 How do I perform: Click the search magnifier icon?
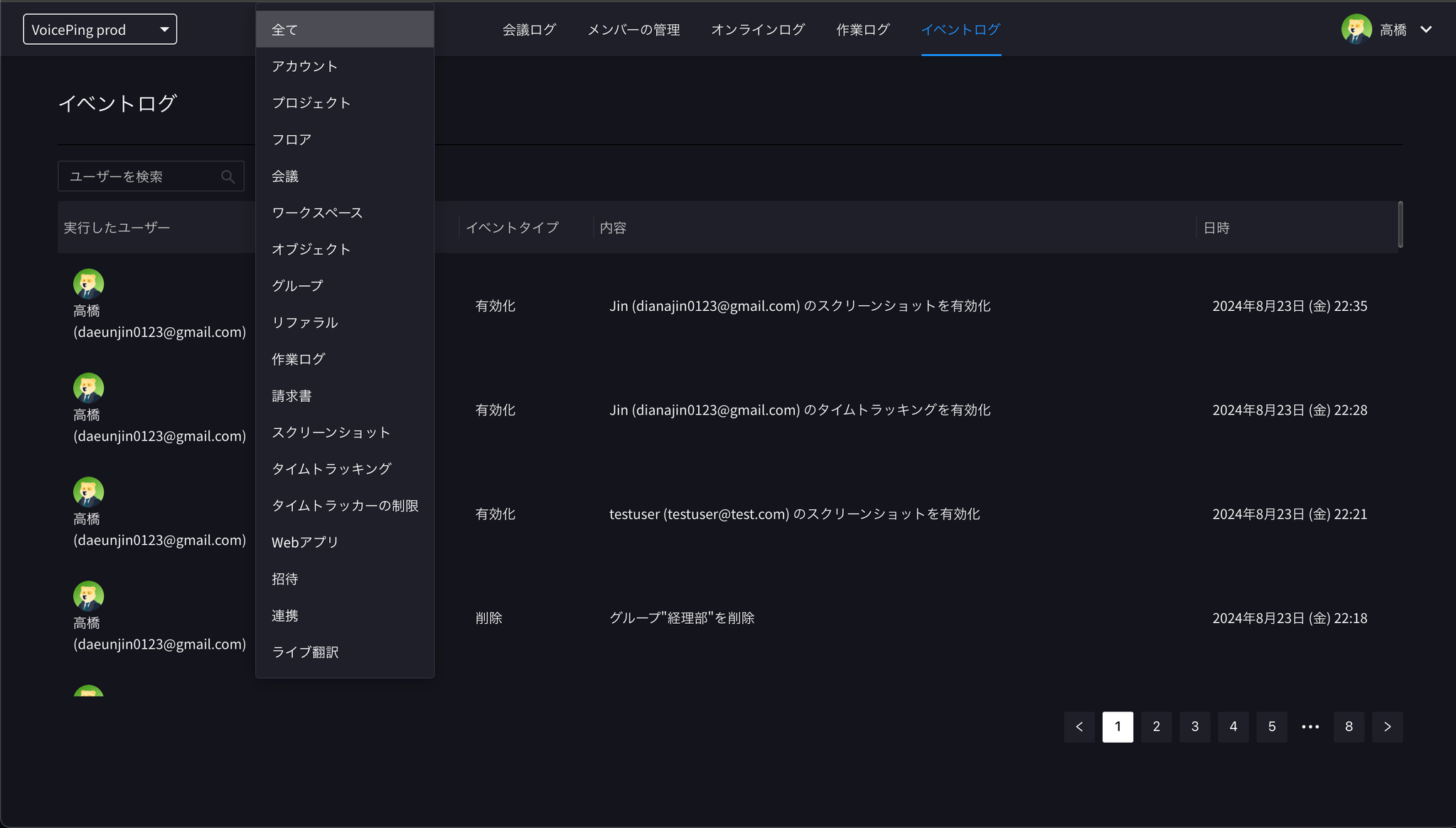tap(228, 176)
